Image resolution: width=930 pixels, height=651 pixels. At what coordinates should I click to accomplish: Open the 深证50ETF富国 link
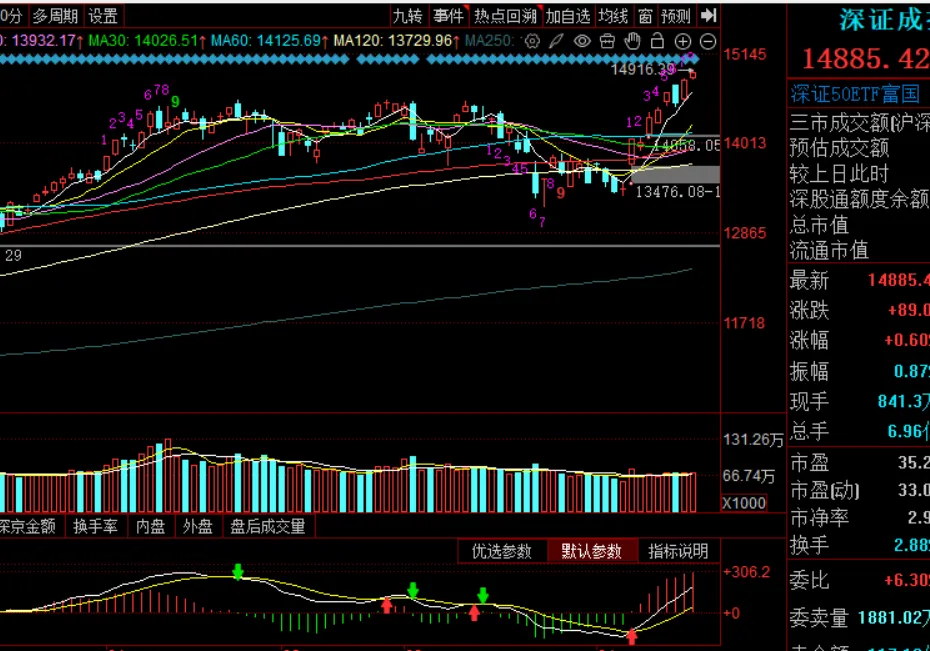[x=855, y=94]
